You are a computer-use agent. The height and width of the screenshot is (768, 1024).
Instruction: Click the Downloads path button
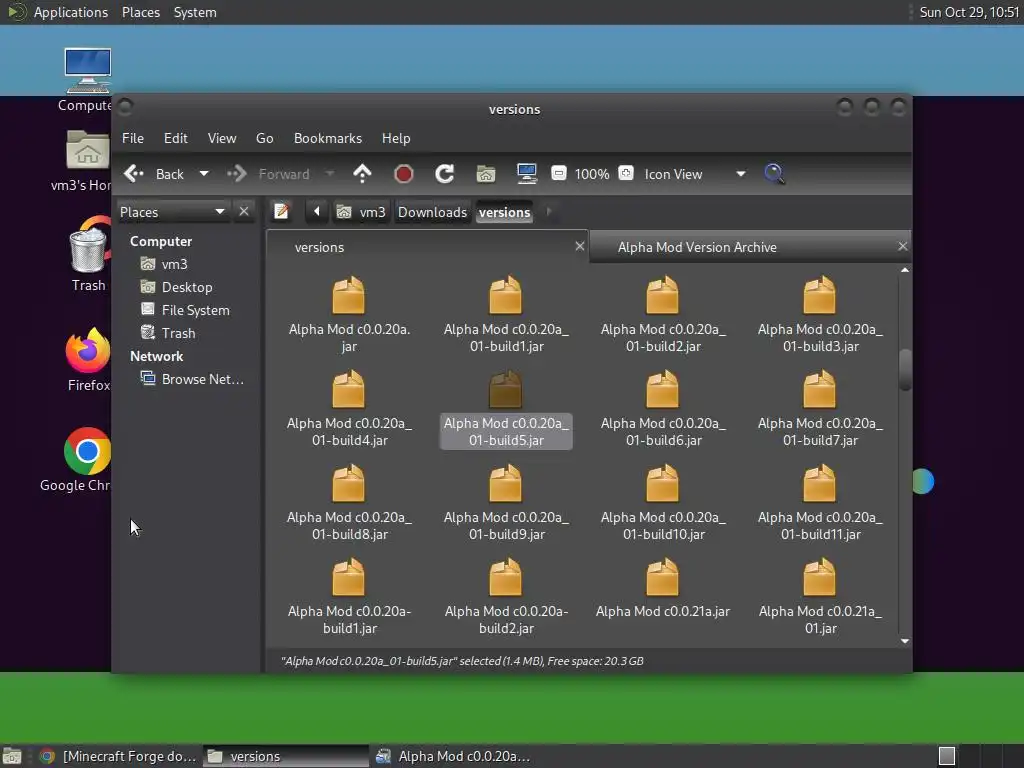tap(432, 212)
